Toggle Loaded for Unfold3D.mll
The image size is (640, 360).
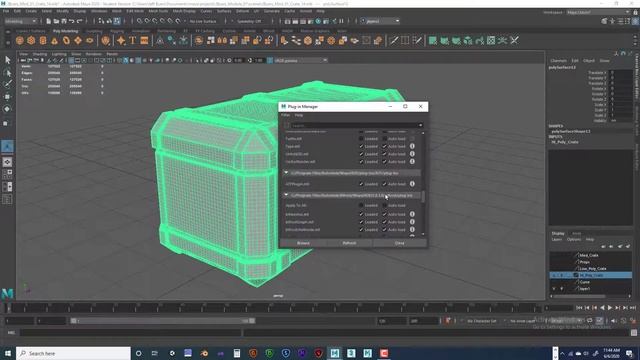361,154
